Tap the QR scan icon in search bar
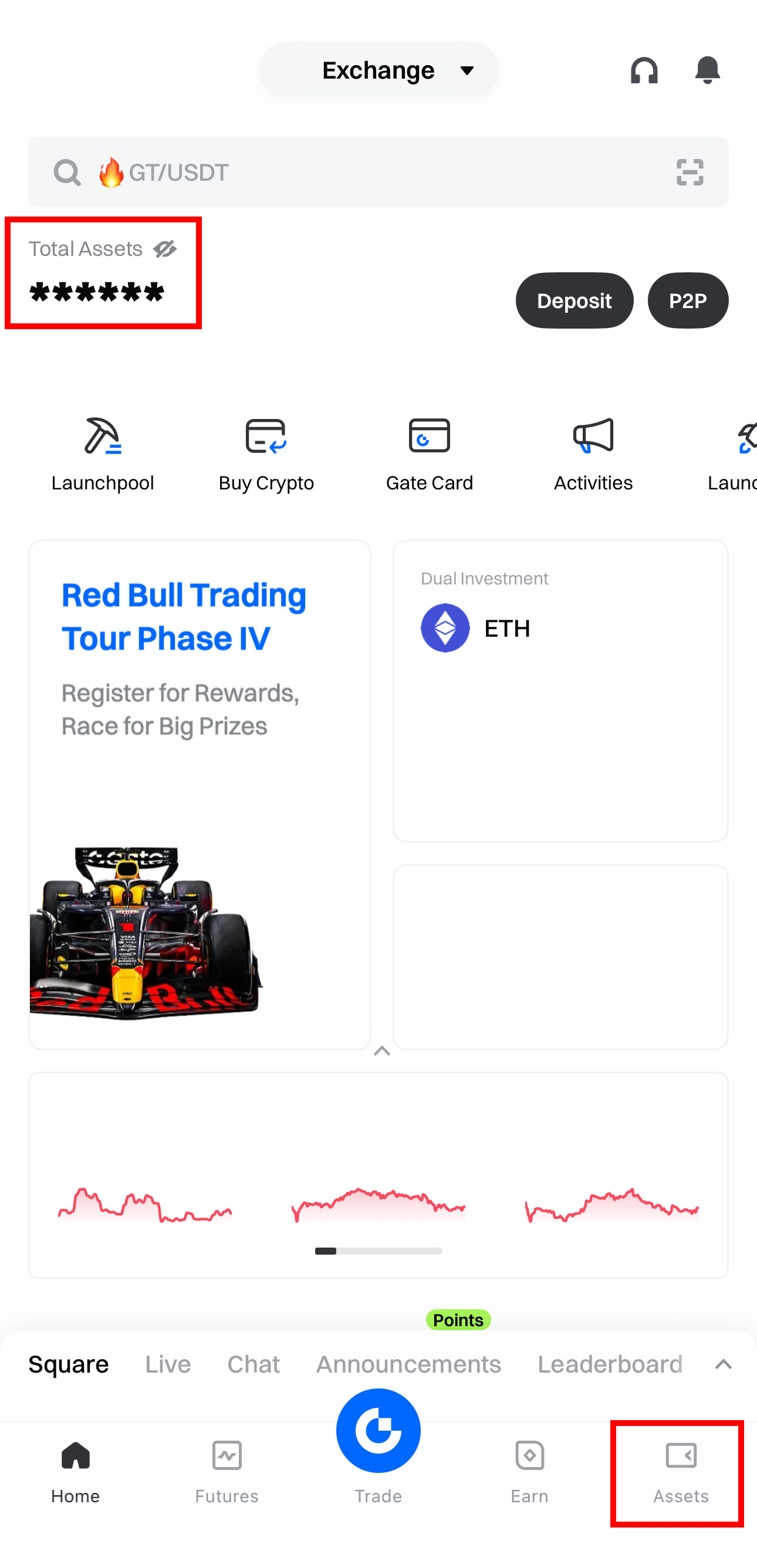The height and width of the screenshot is (1568, 757). click(690, 173)
